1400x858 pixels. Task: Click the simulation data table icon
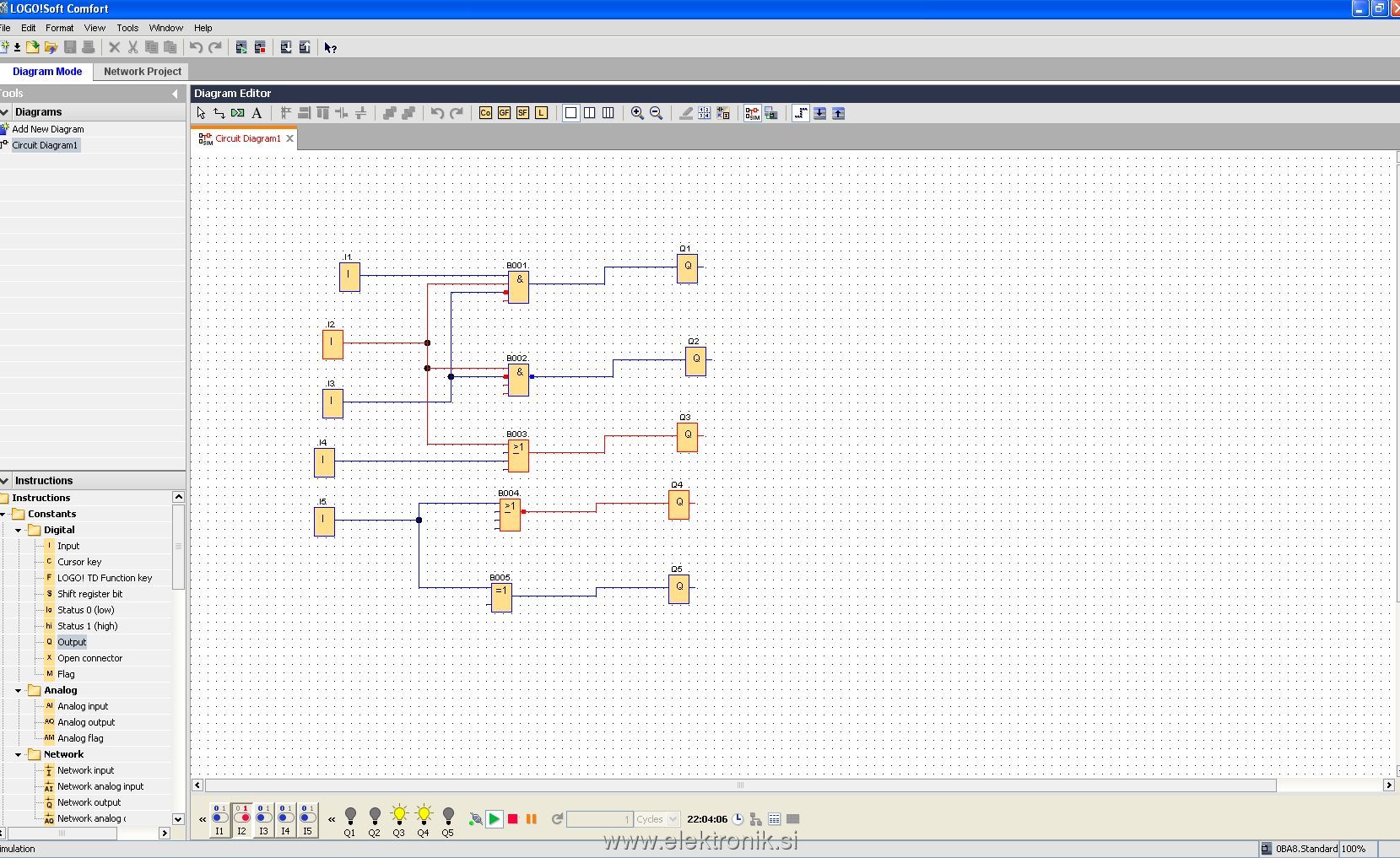774,819
